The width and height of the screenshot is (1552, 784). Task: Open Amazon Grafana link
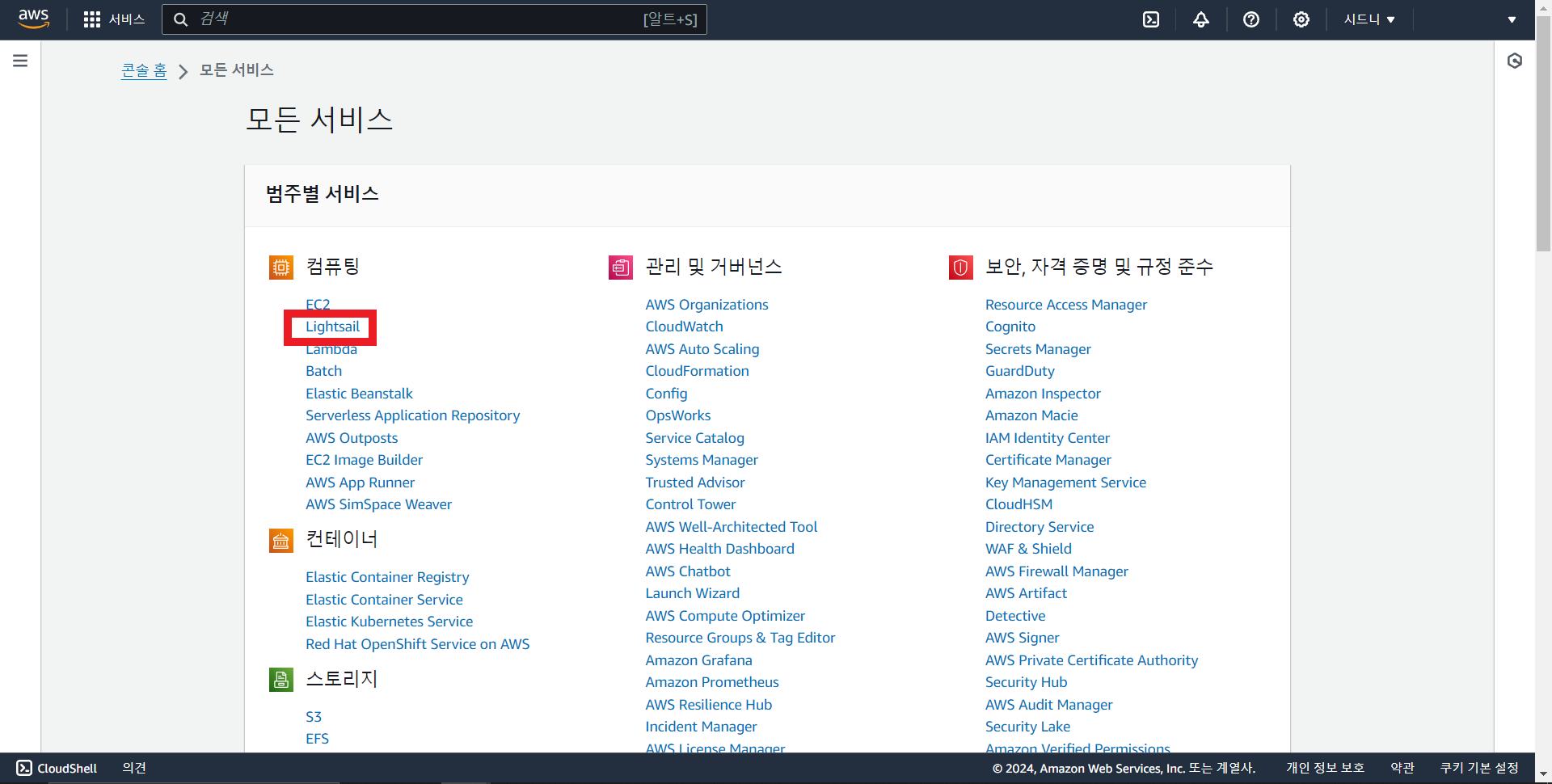point(698,660)
